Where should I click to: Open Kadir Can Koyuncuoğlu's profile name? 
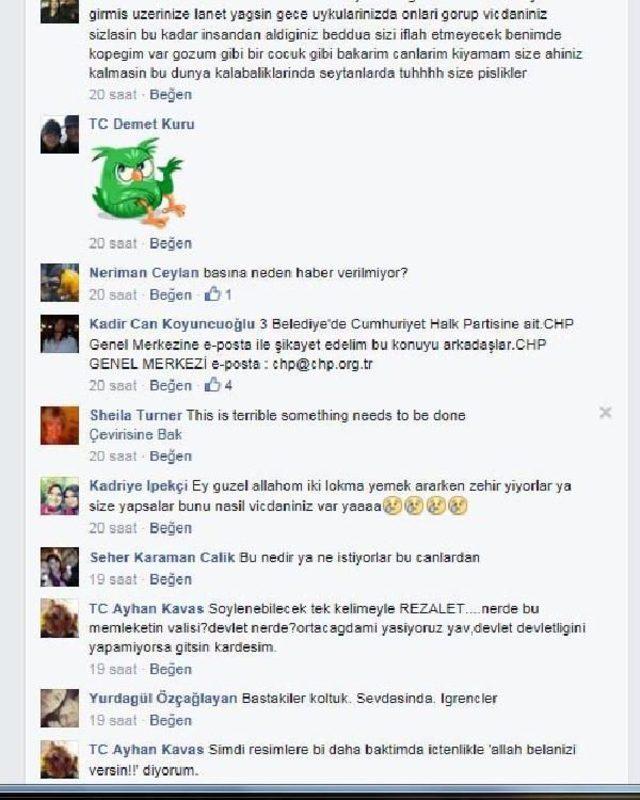click(x=172, y=324)
